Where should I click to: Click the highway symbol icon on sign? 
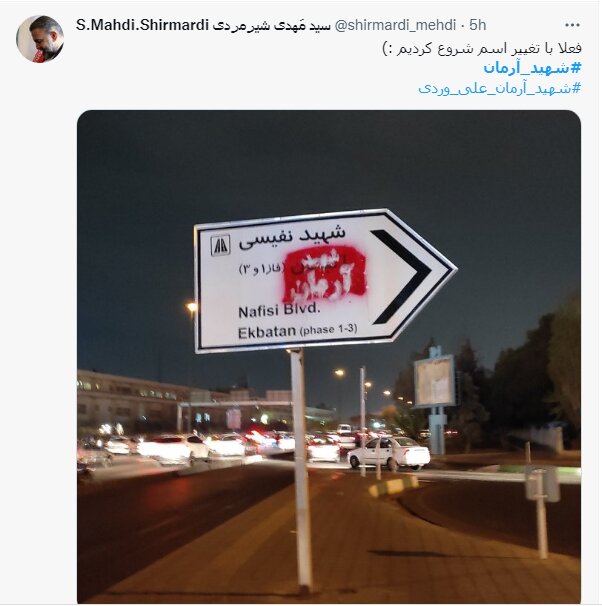click(x=220, y=245)
